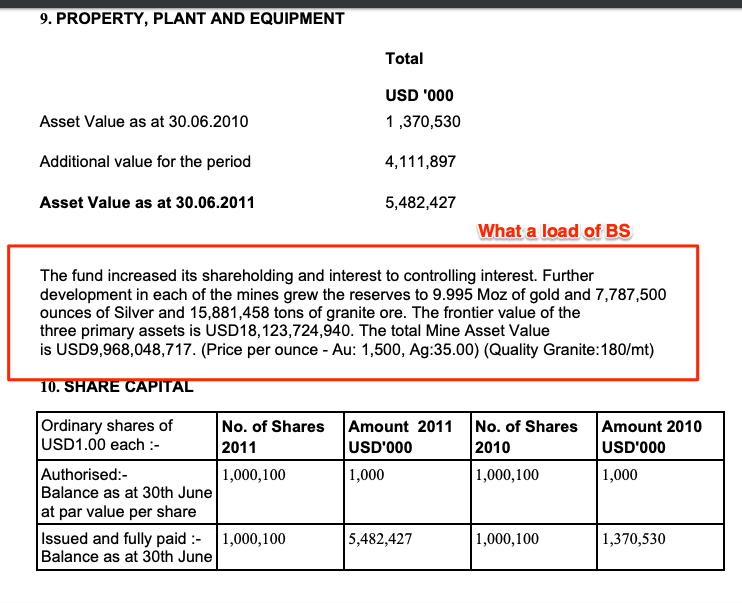Click 'Ordinary shares of USD1.00 each' header cell
This screenshot has height=603, width=742.
107,435
